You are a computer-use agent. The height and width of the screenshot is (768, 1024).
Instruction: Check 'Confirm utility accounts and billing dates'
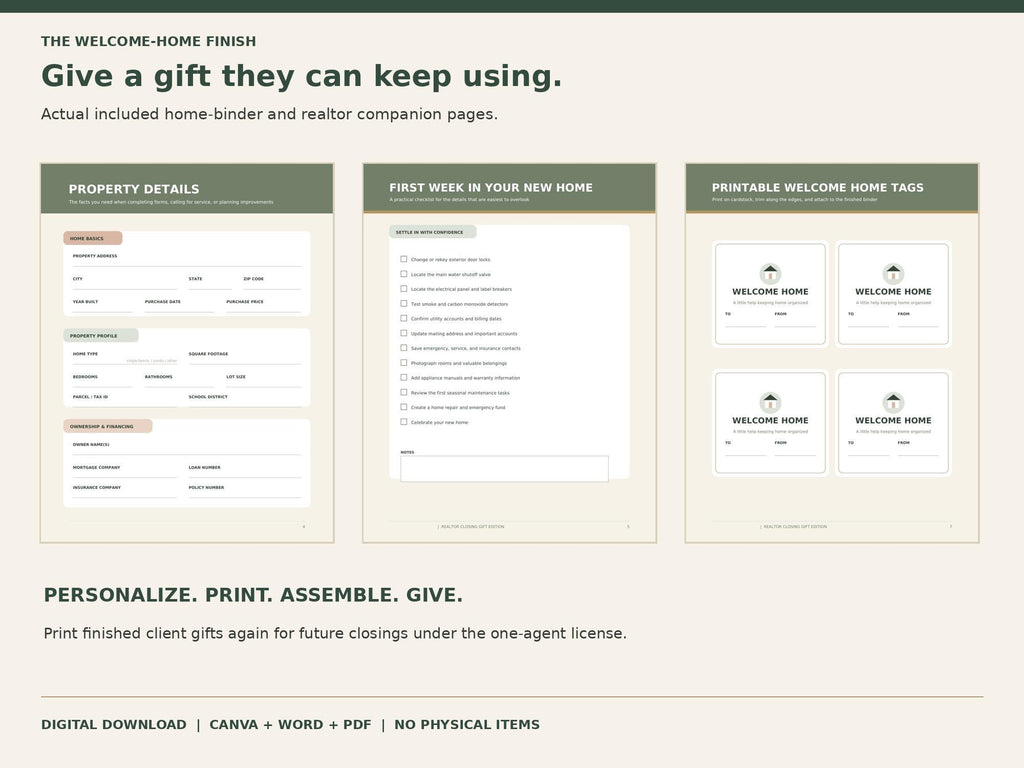pyautogui.click(x=404, y=319)
